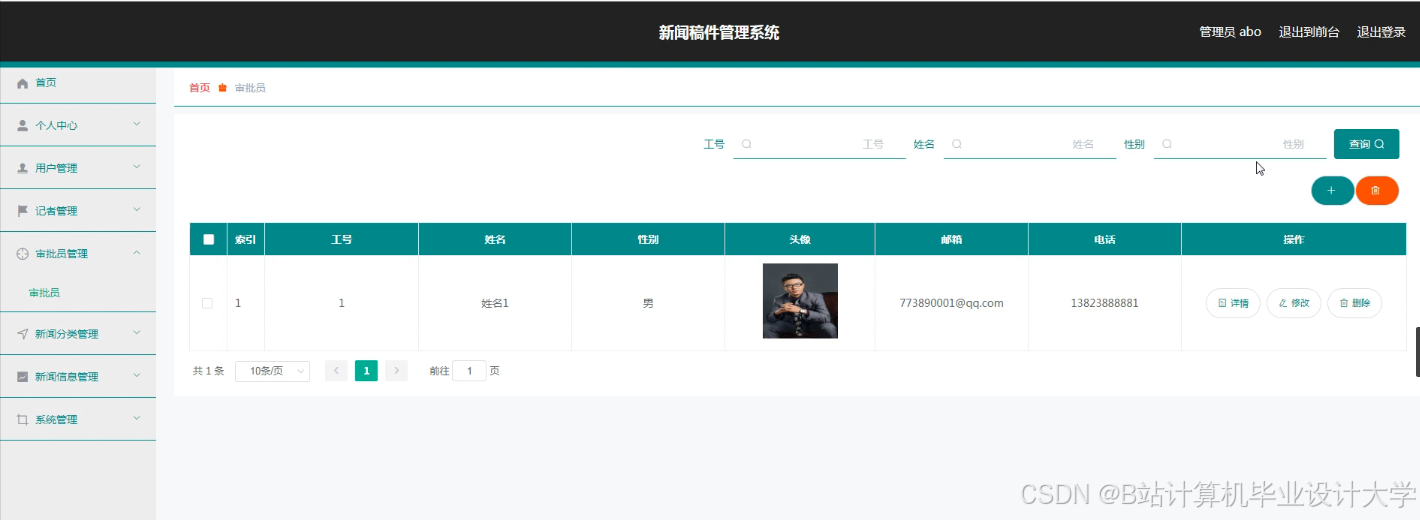Click the email 773890001@qq.com cell

(x=951, y=303)
